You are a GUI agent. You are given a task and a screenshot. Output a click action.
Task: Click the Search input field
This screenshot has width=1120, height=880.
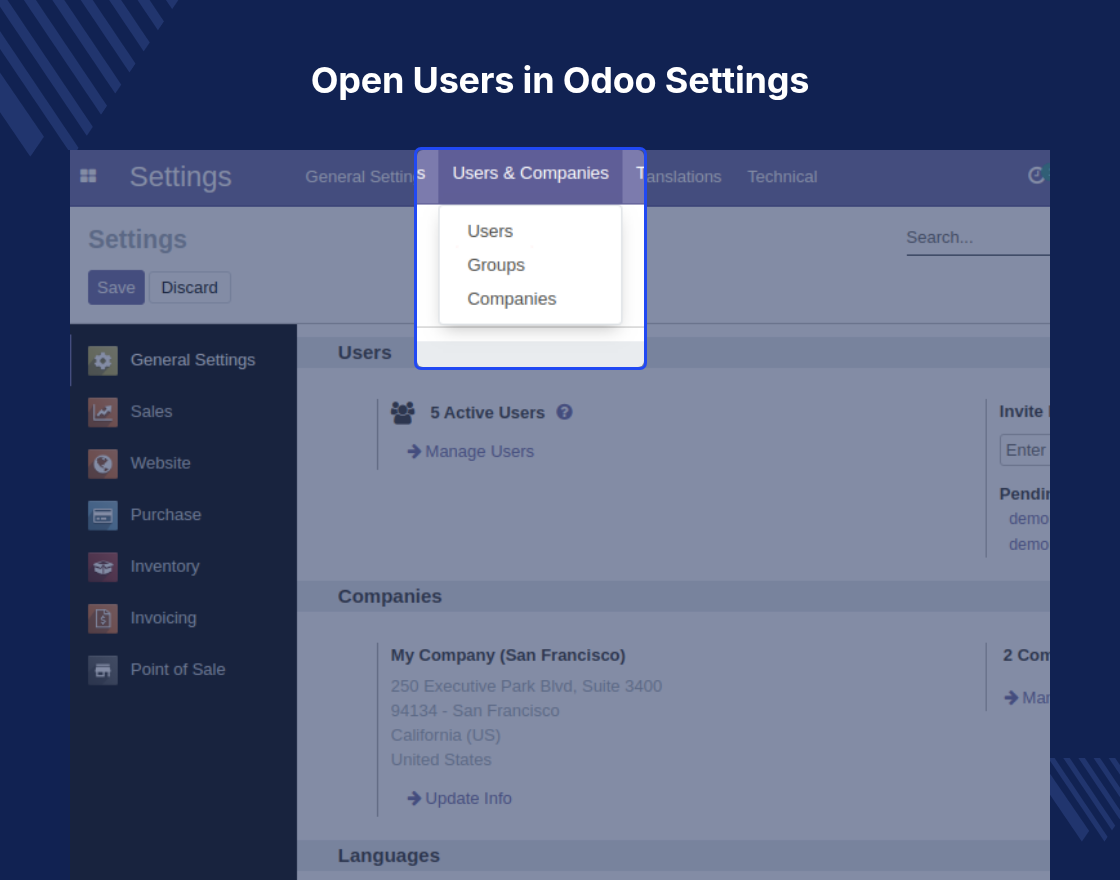tap(978, 238)
